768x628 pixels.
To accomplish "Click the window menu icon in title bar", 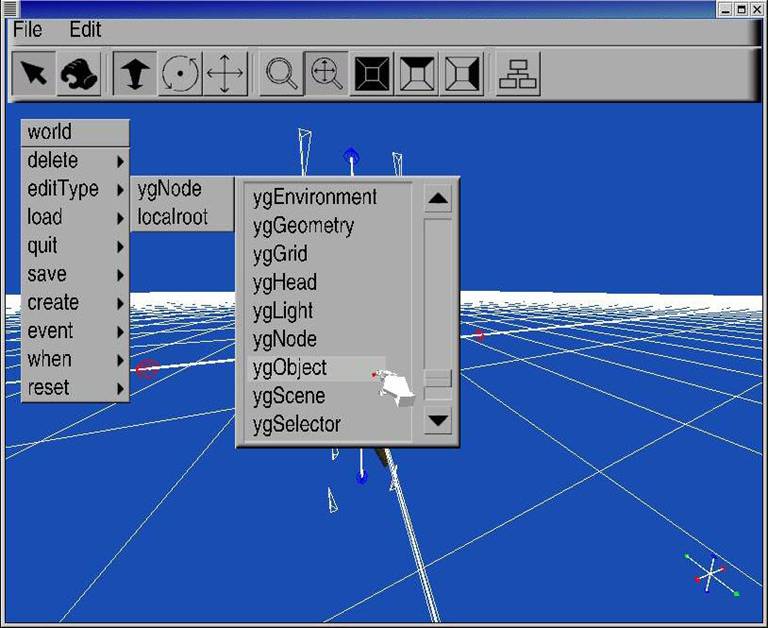I will [10, 9].
